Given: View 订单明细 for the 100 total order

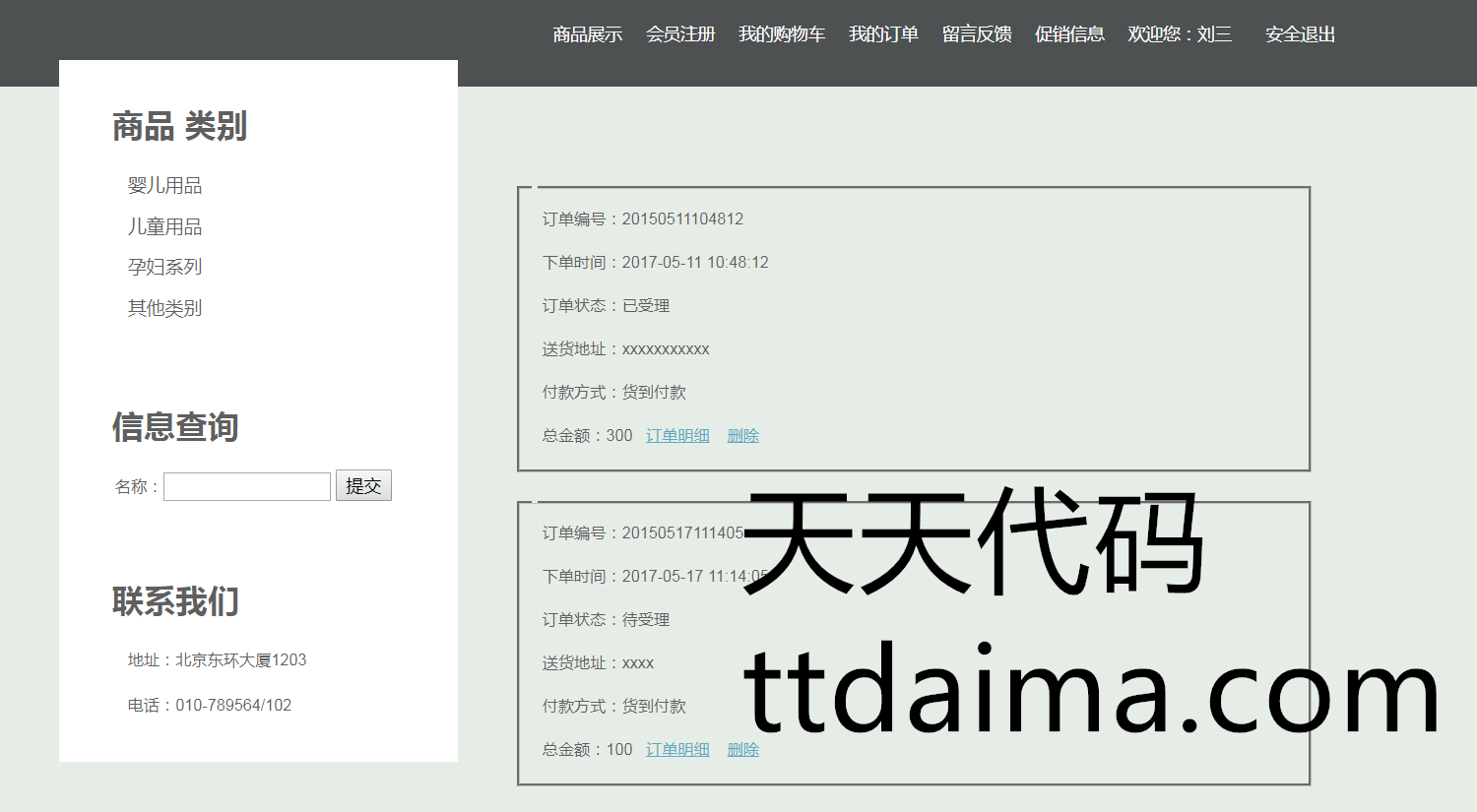Looking at the screenshot, I should point(677,749).
